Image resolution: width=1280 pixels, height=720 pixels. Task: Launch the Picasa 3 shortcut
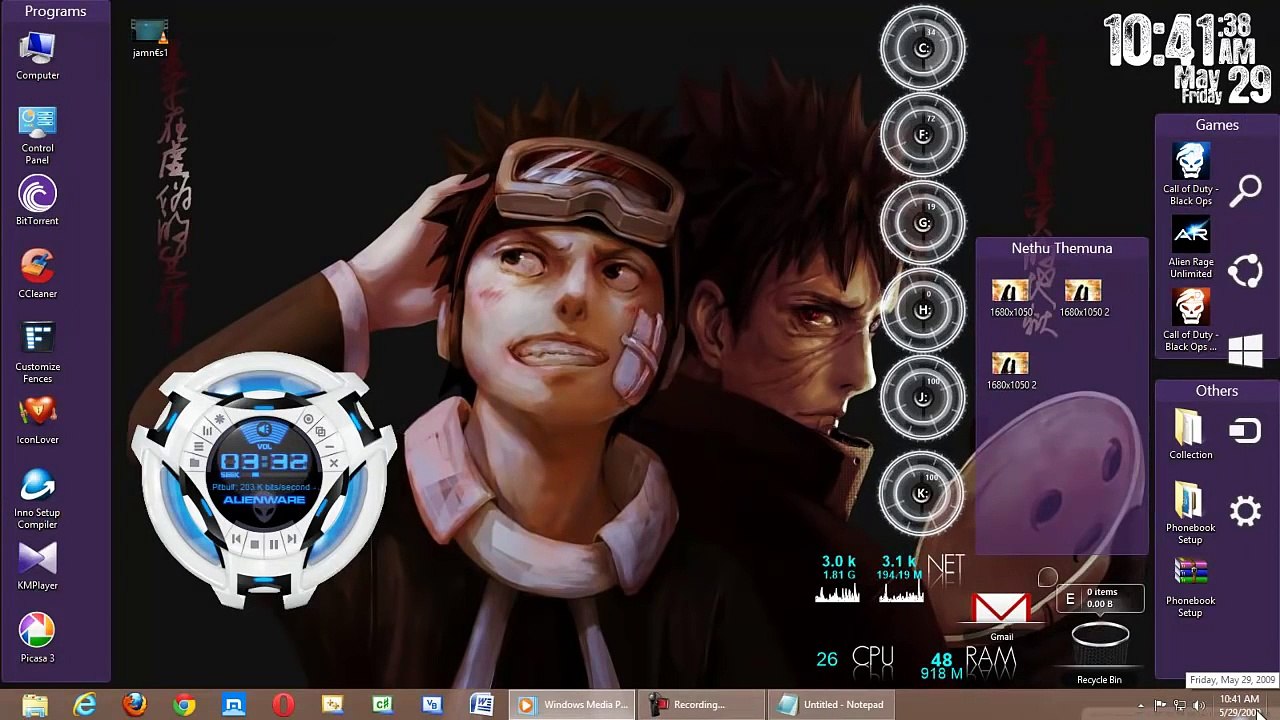[x=38, y=639]
